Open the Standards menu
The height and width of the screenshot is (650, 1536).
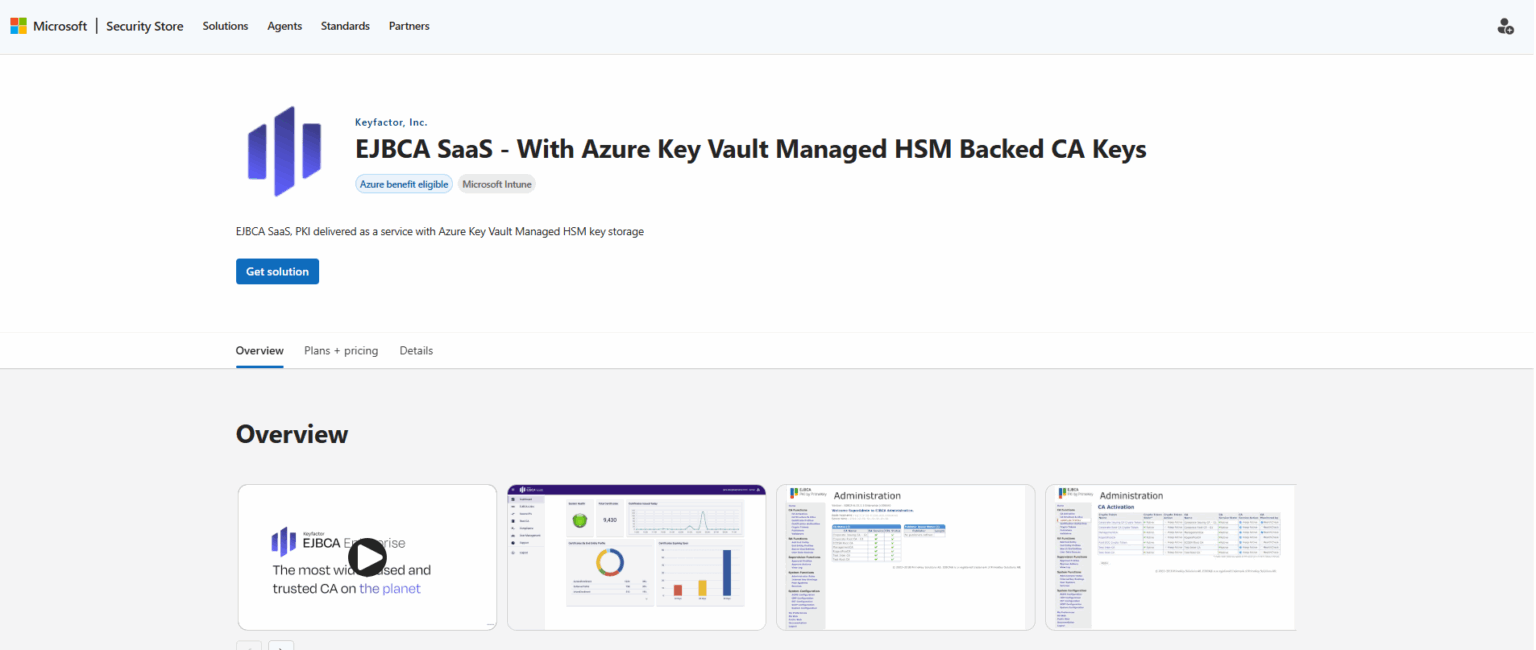(345, 26)
